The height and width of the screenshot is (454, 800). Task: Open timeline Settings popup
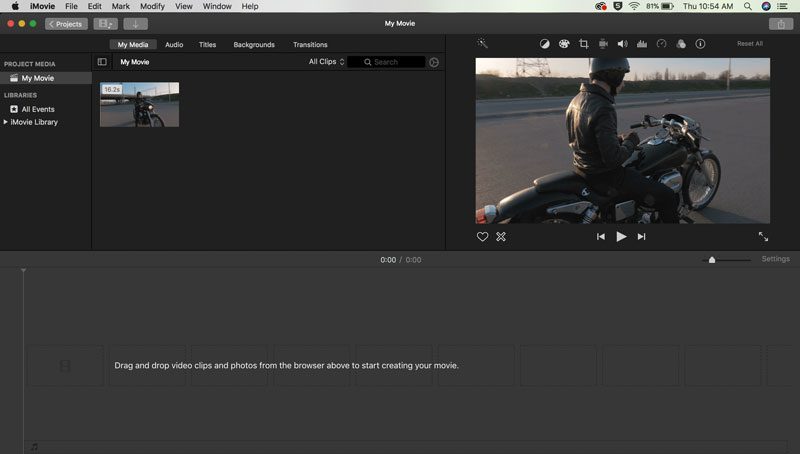[776, 259]
